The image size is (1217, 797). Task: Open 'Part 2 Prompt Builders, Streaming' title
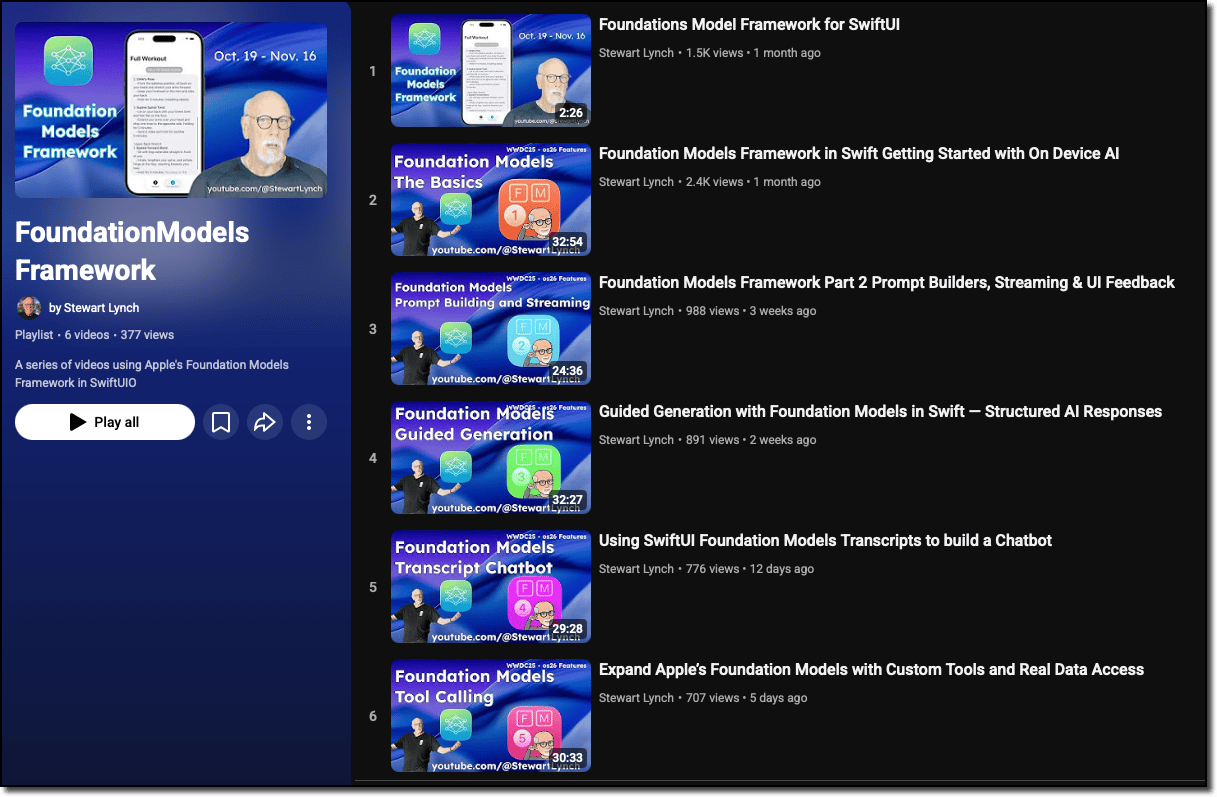(886, 283)
